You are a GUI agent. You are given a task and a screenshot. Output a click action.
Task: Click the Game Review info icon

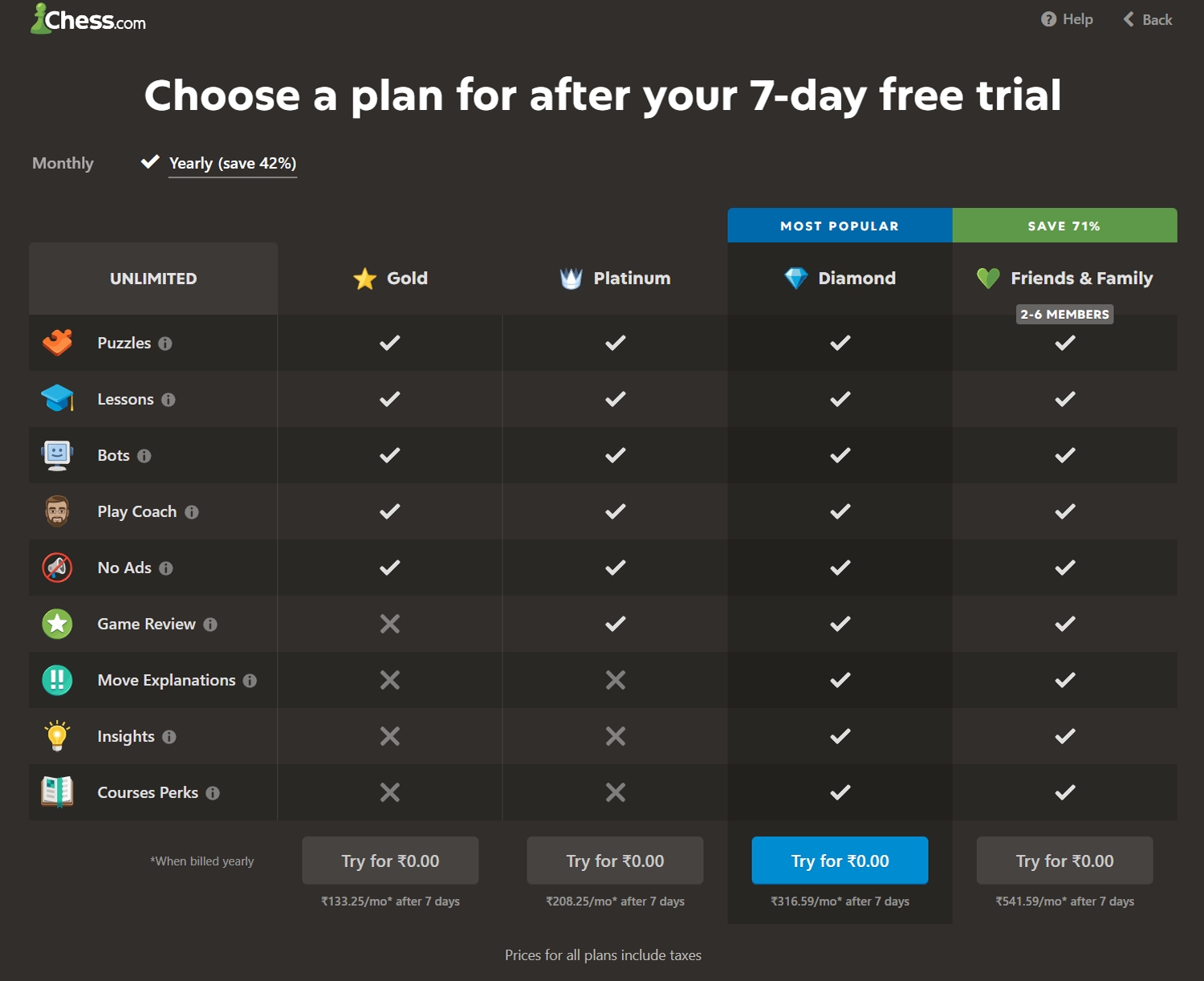(x=210, y=625)
